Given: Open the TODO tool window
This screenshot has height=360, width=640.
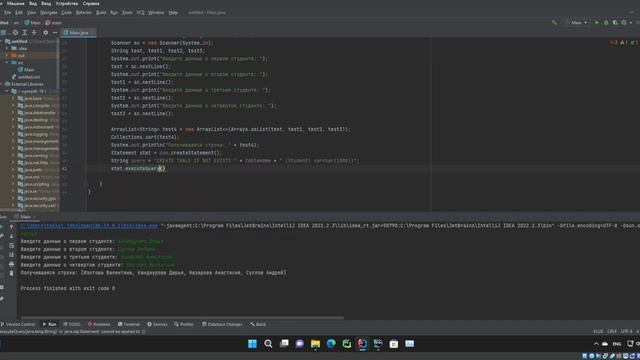Looking at the screenshot, I should point(72,324).
